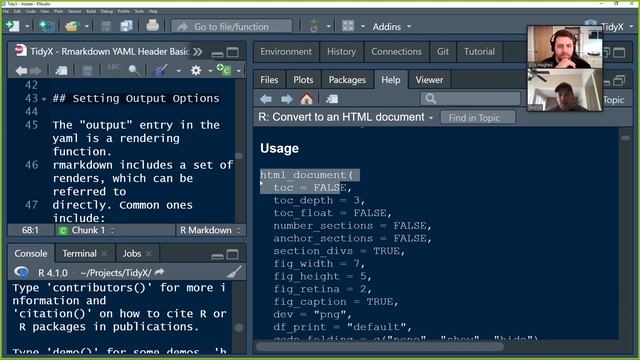Click the Help pane horizontal scrollbar
This screenshot has height=360, width=640.
click(380, 347)
